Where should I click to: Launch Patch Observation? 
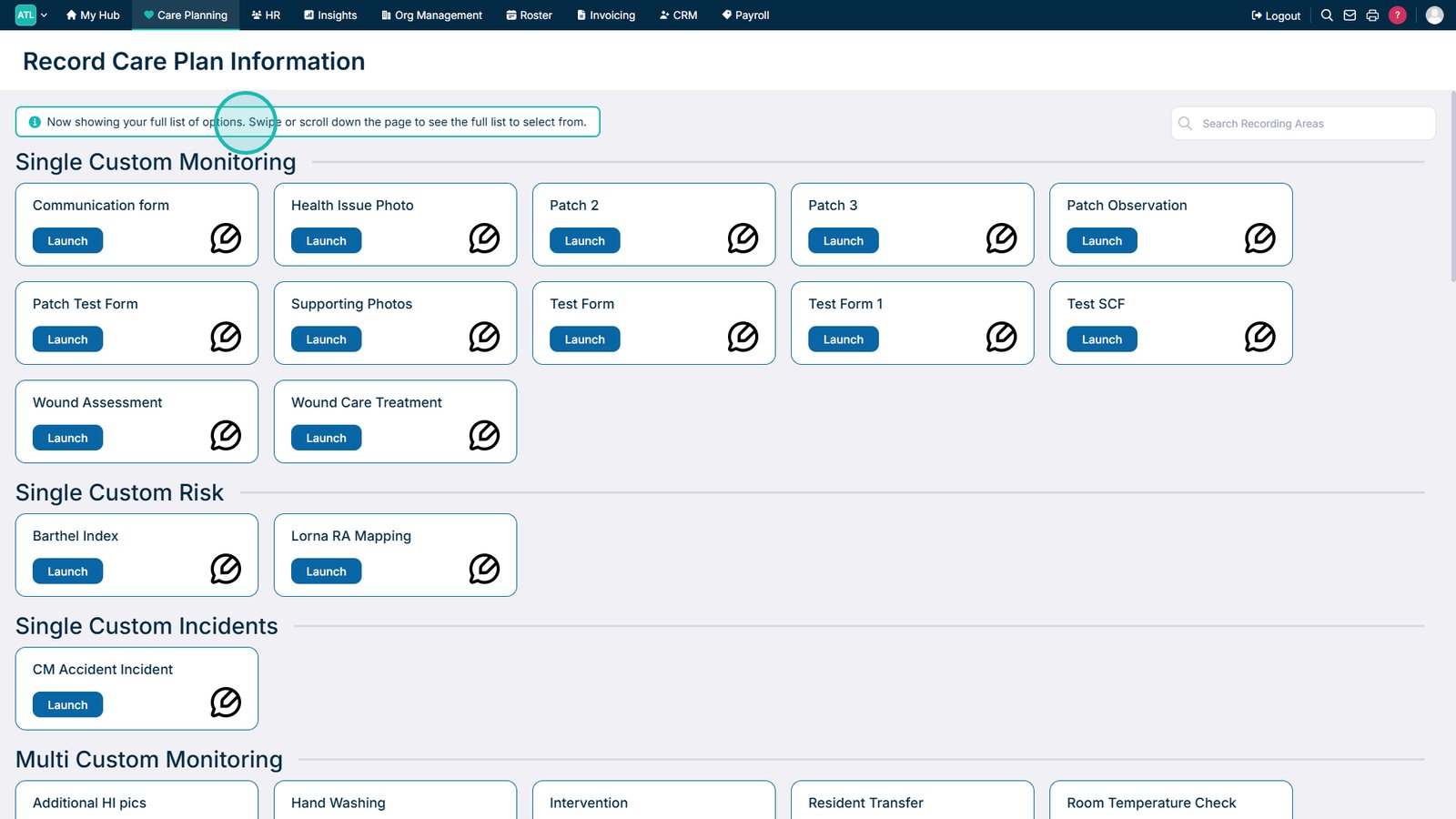pyautogui.click(x=1102, y=240)
